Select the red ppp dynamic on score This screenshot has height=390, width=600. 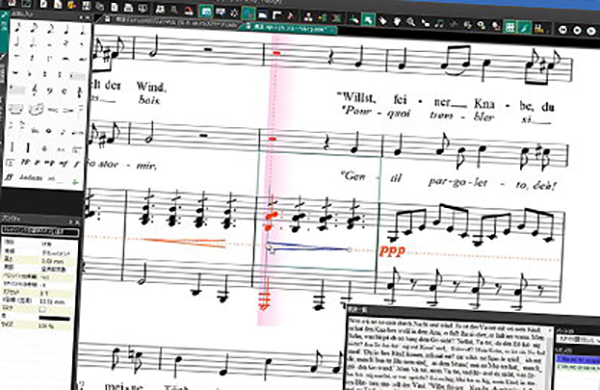[x=391, y=251]
